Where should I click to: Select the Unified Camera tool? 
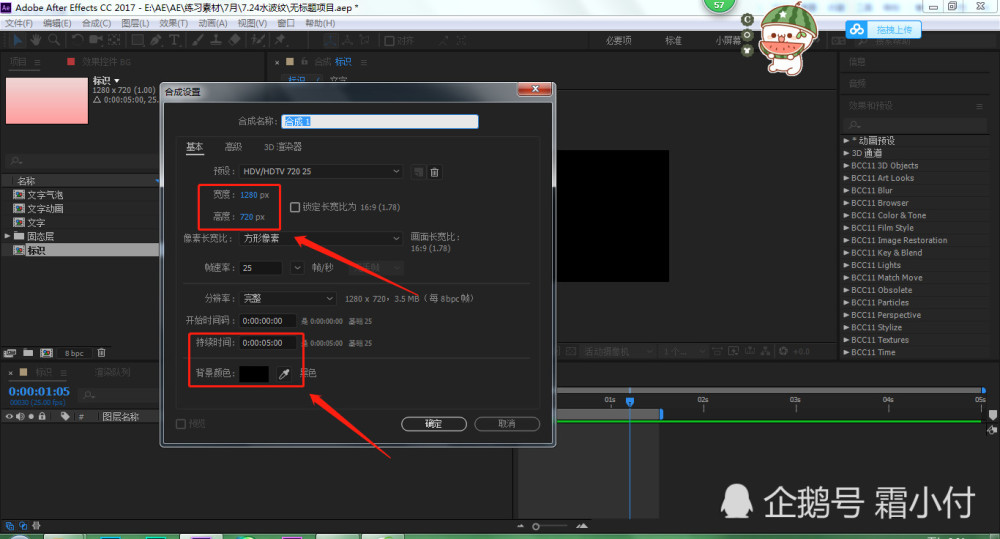point(96,40)
